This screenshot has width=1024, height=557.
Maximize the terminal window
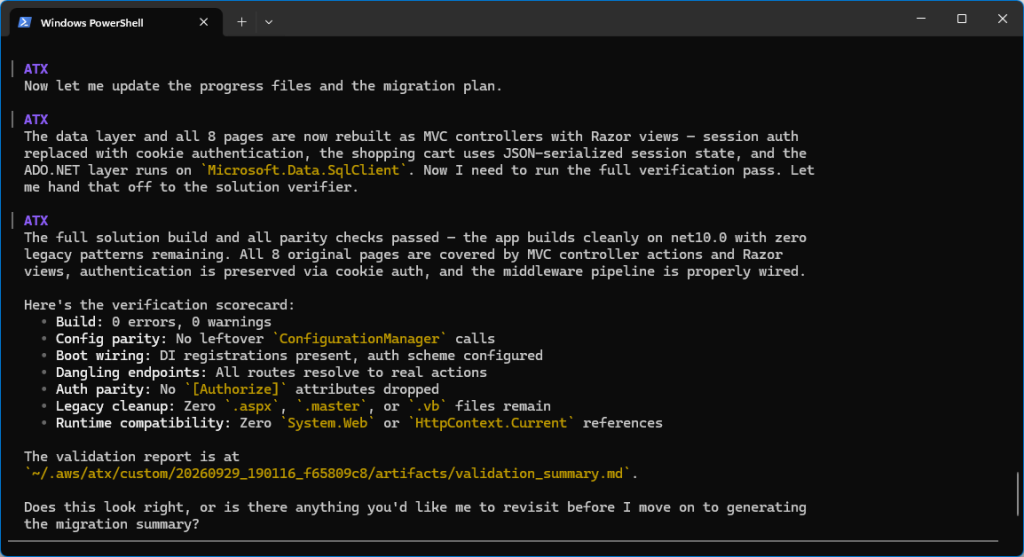tap(961, 19)
